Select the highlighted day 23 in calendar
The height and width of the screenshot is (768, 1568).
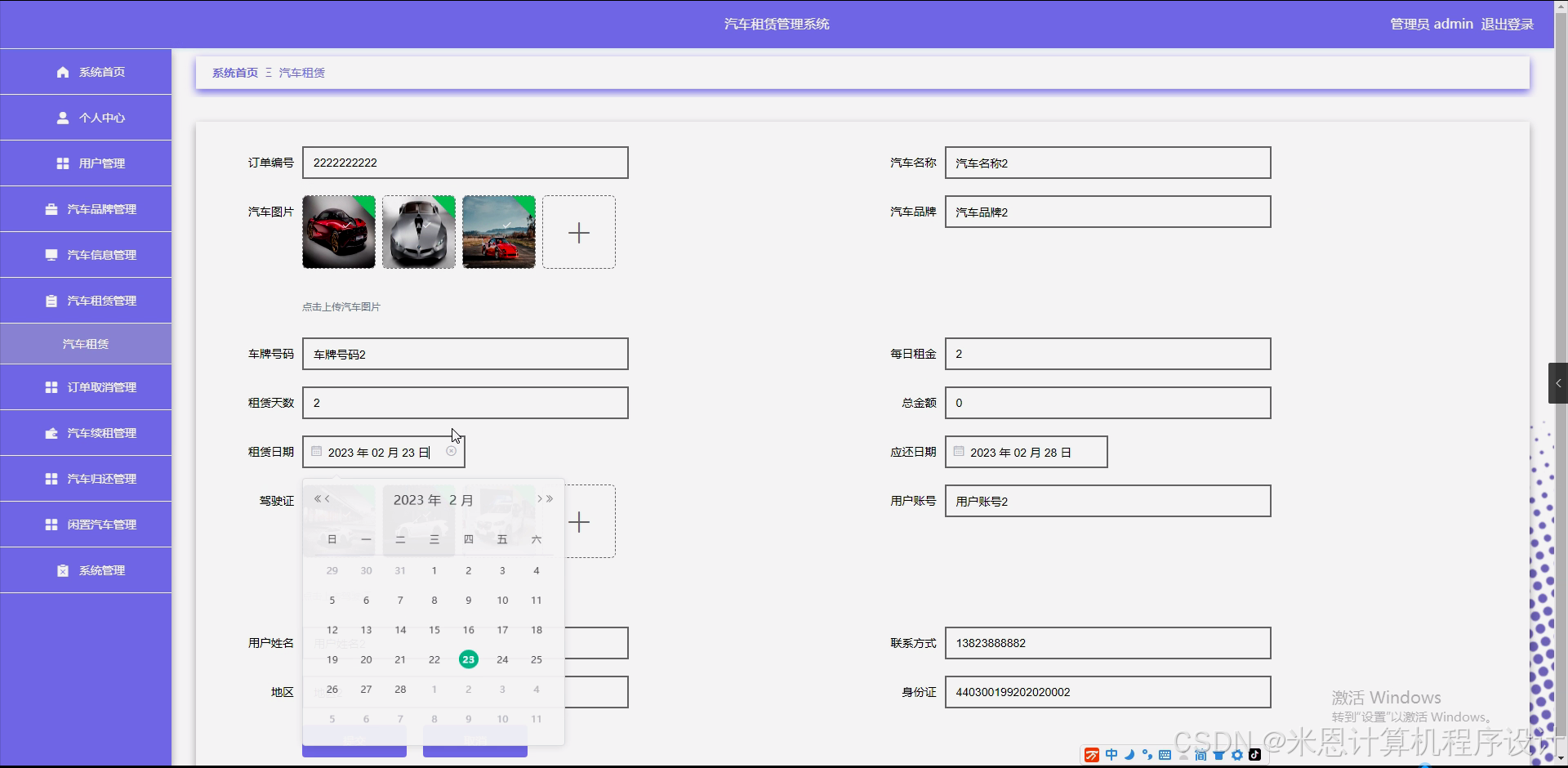click(468, 659)
